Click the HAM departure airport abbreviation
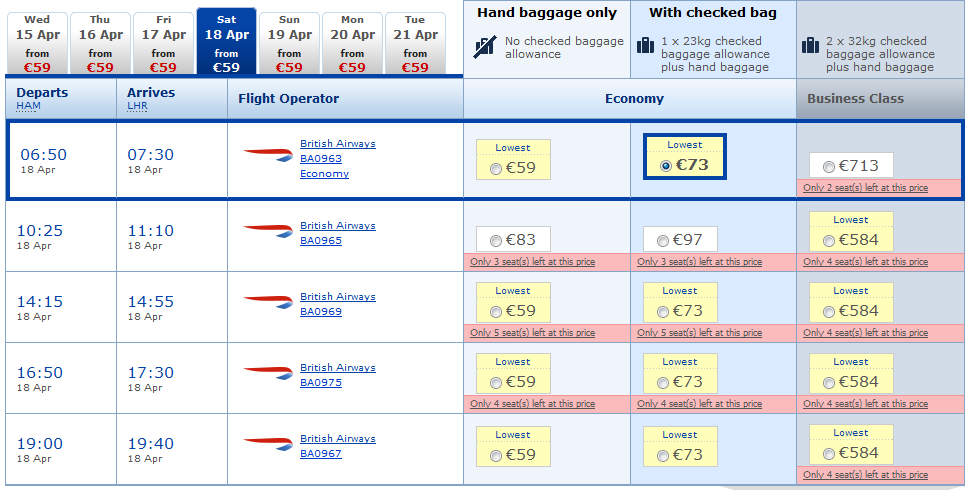 coord(26,106)
